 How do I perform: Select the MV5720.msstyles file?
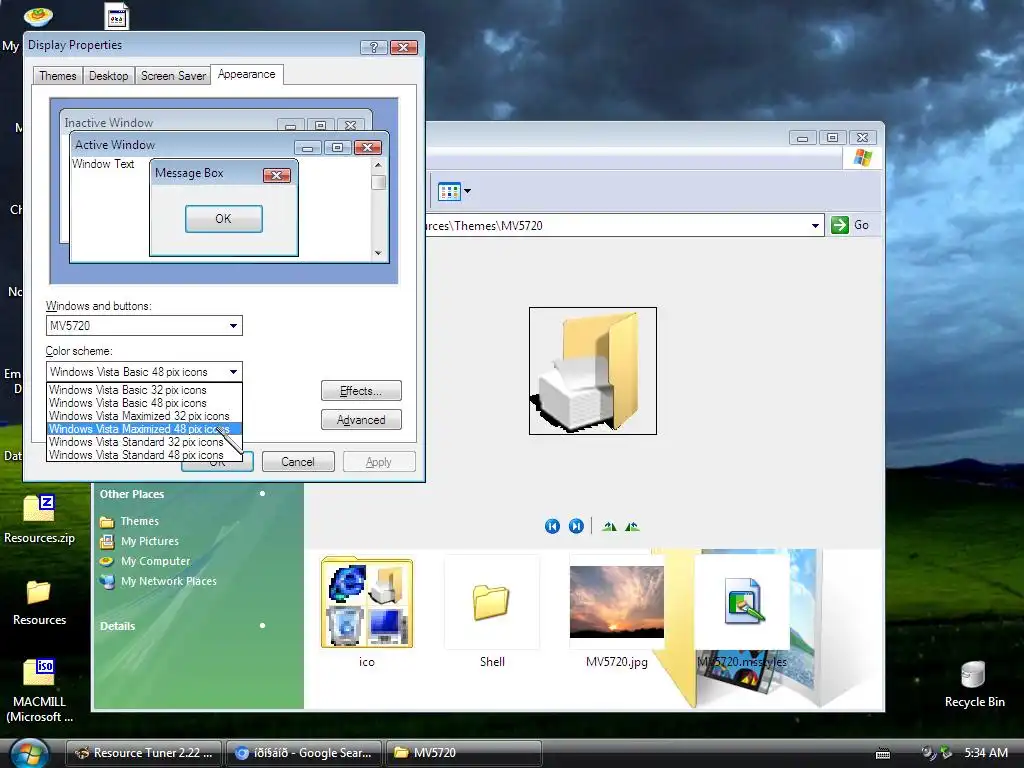coord(742,602)
